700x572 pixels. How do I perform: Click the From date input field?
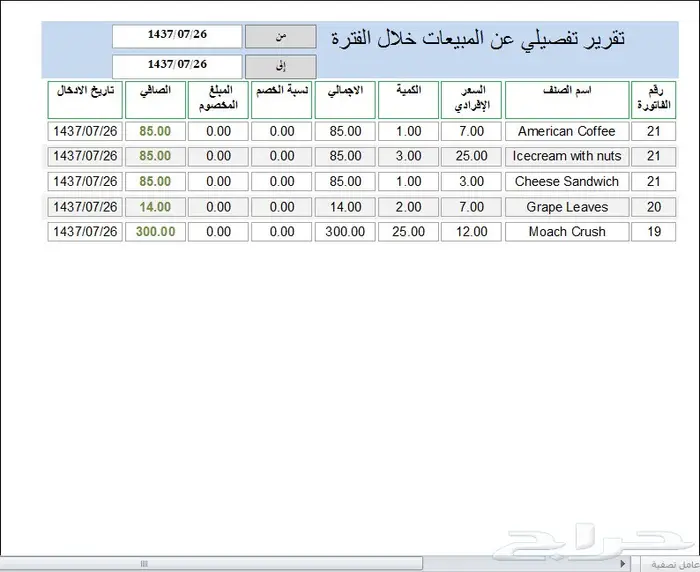[x=177, y=36]
